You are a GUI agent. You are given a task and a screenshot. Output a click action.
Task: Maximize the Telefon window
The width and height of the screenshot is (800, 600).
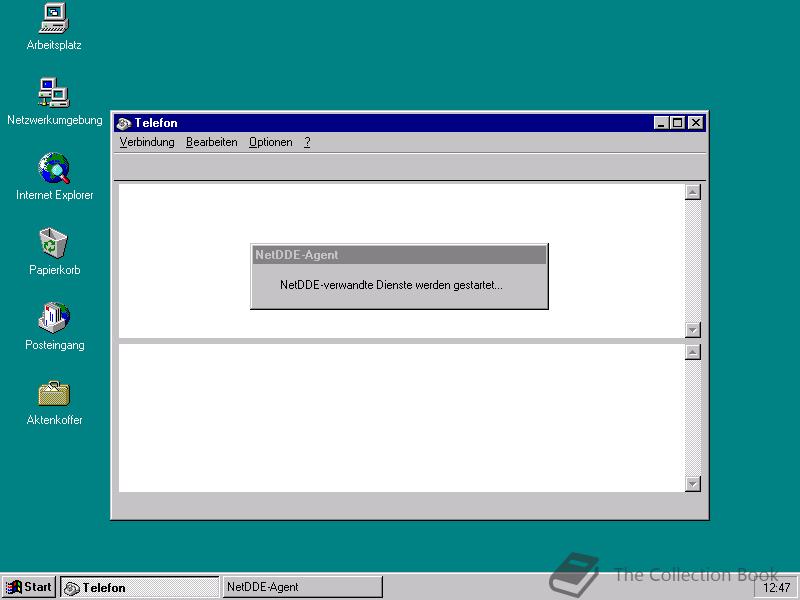coord(677,123)
